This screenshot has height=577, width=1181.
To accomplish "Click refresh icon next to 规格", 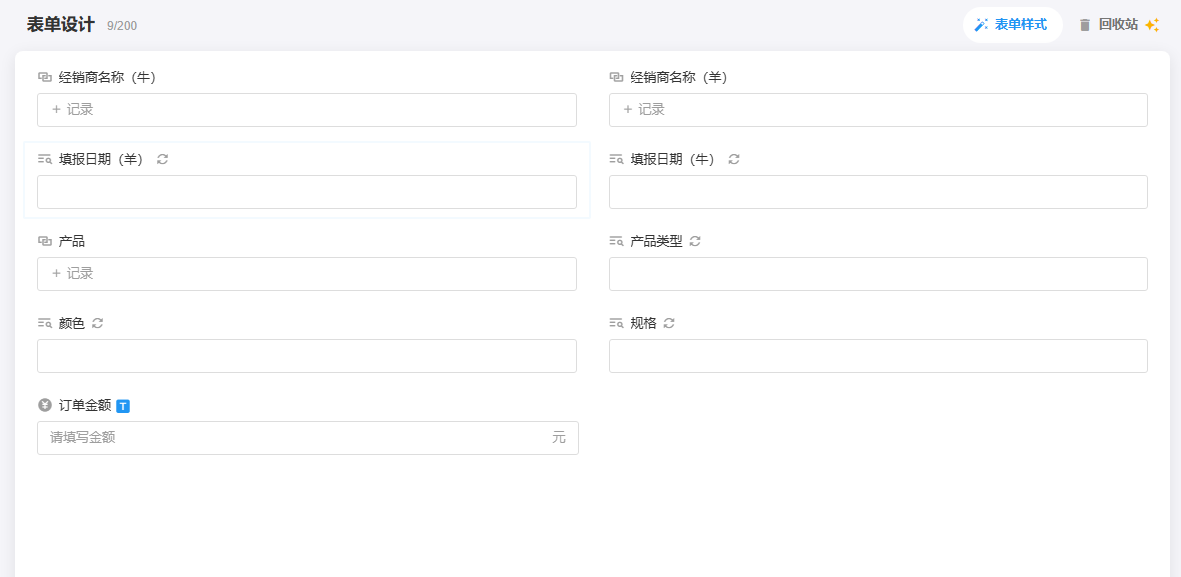I will pyautogui.click(x=669, y=323).
